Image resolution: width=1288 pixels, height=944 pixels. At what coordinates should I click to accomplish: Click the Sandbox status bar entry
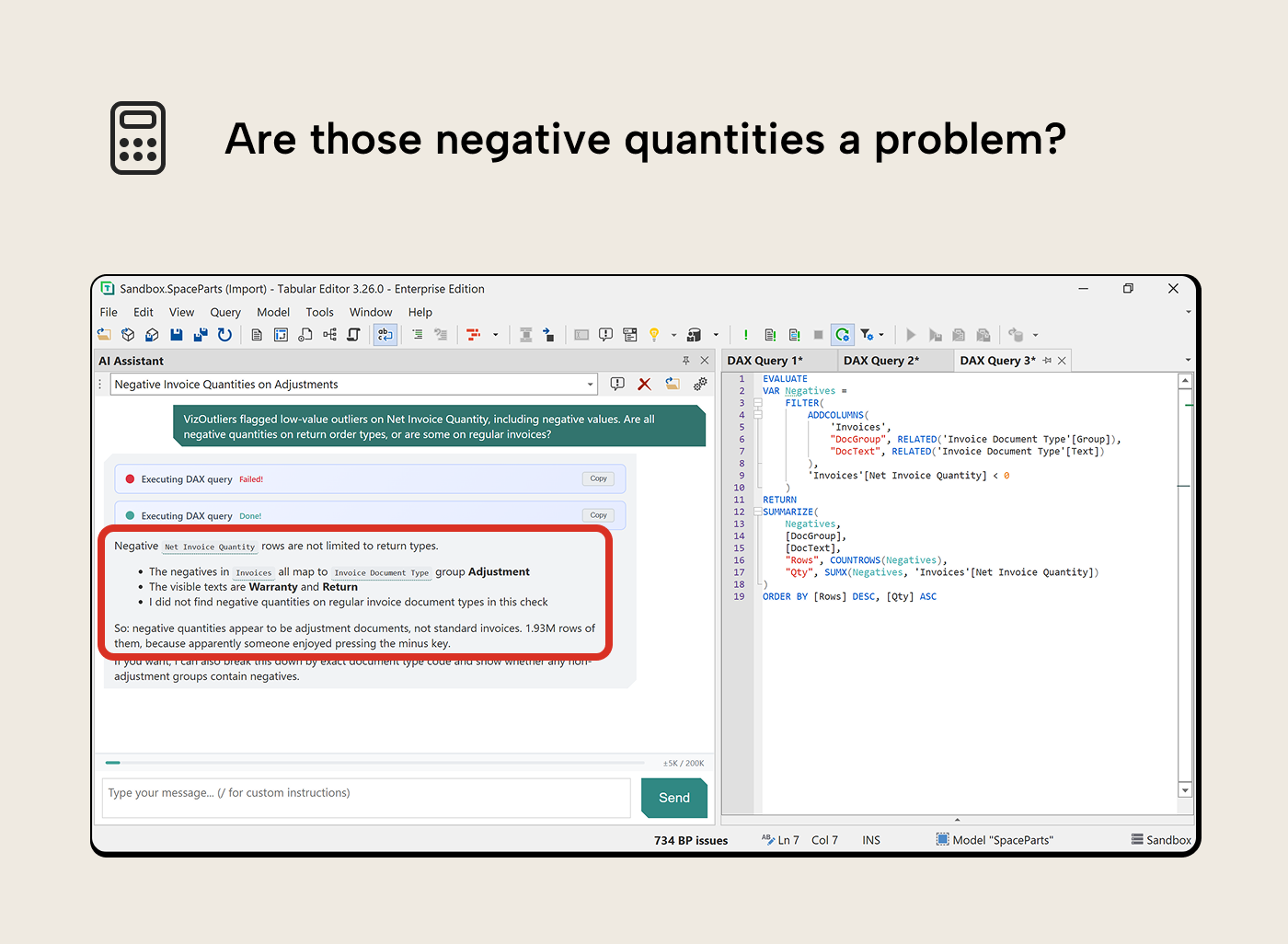coord(1161,840)
